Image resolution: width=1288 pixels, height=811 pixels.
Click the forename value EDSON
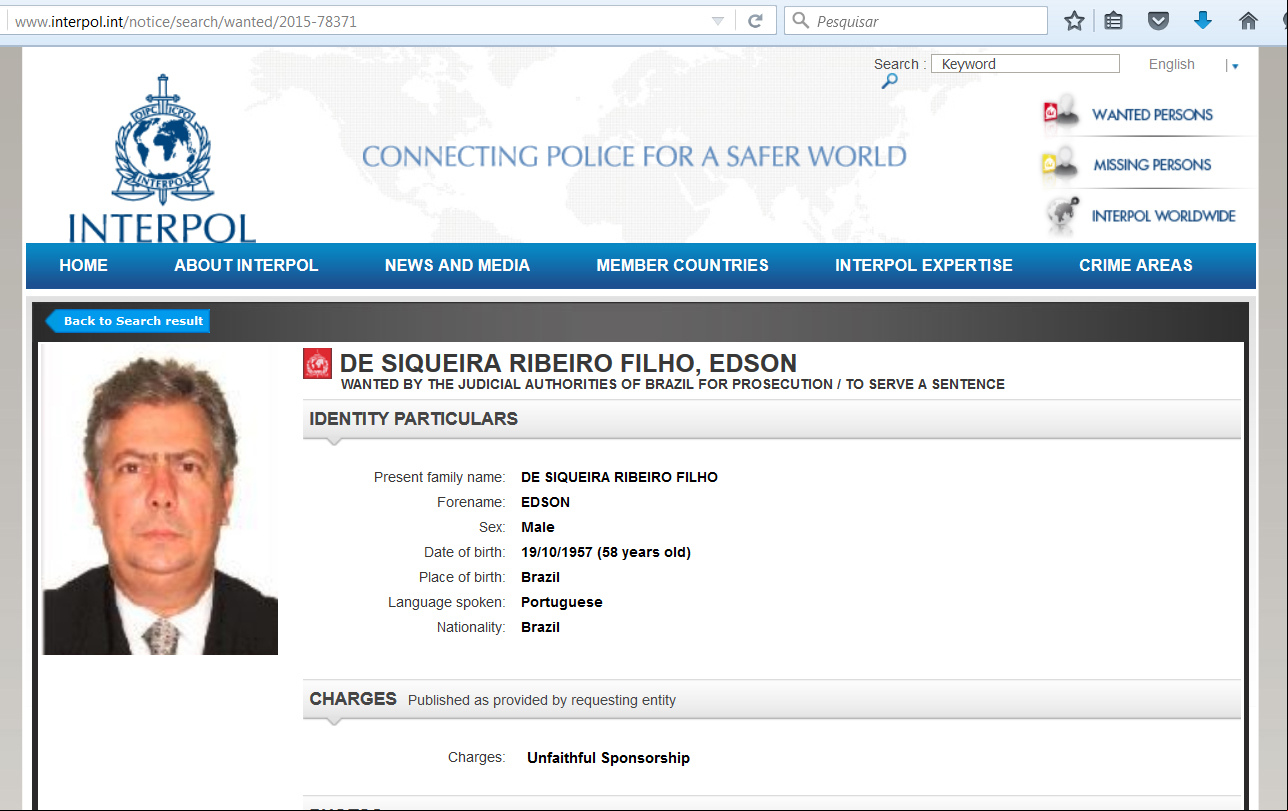545,502
